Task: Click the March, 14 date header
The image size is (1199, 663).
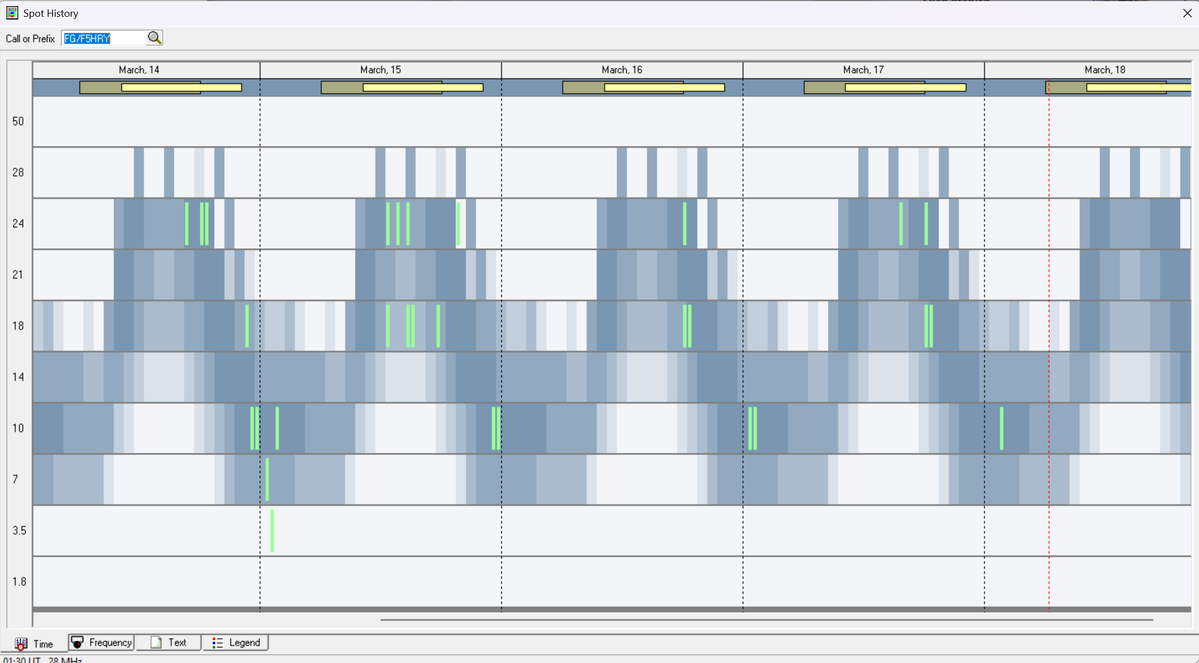Action: click(138, 70)
